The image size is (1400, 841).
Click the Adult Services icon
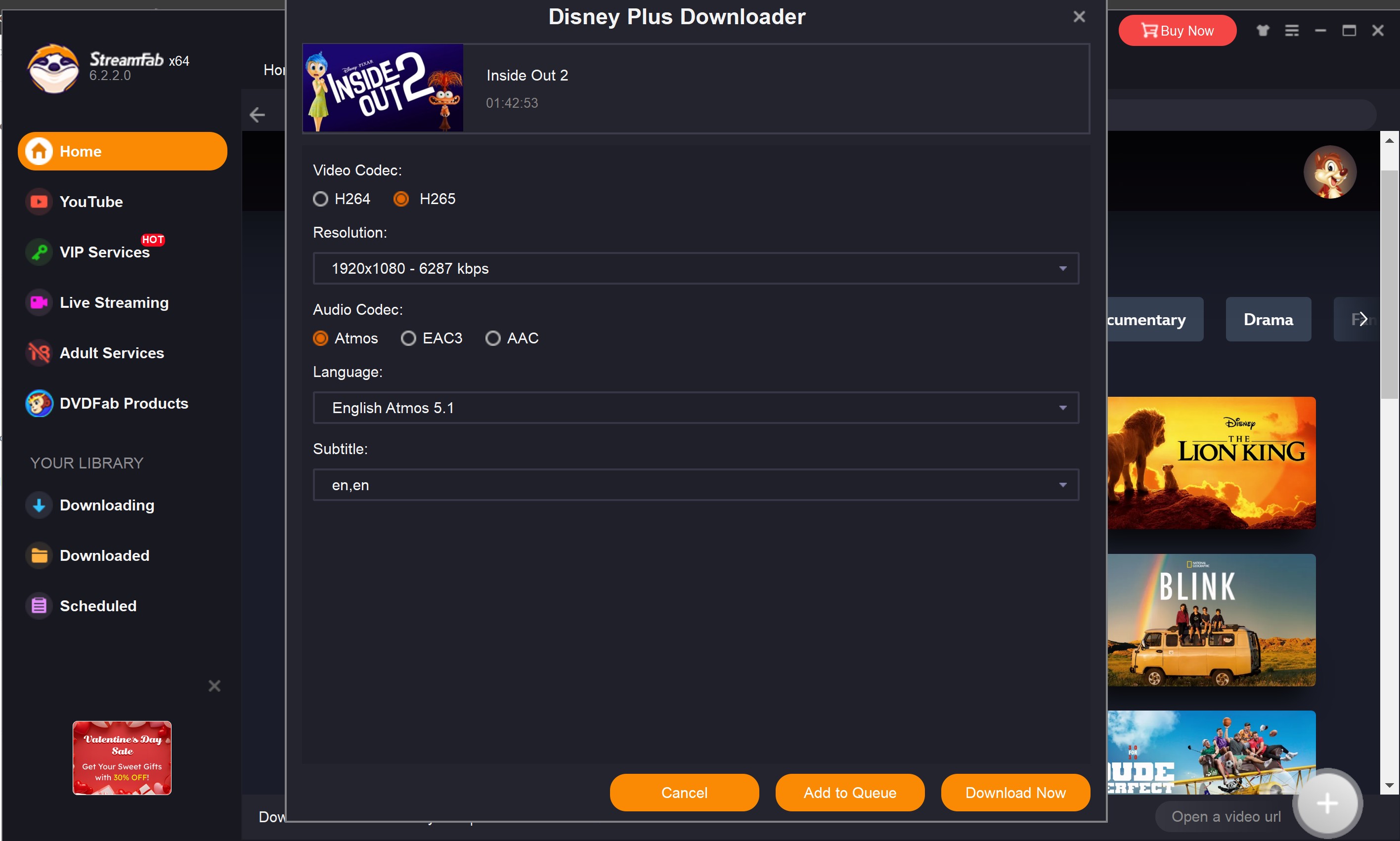tap(39, 353)
